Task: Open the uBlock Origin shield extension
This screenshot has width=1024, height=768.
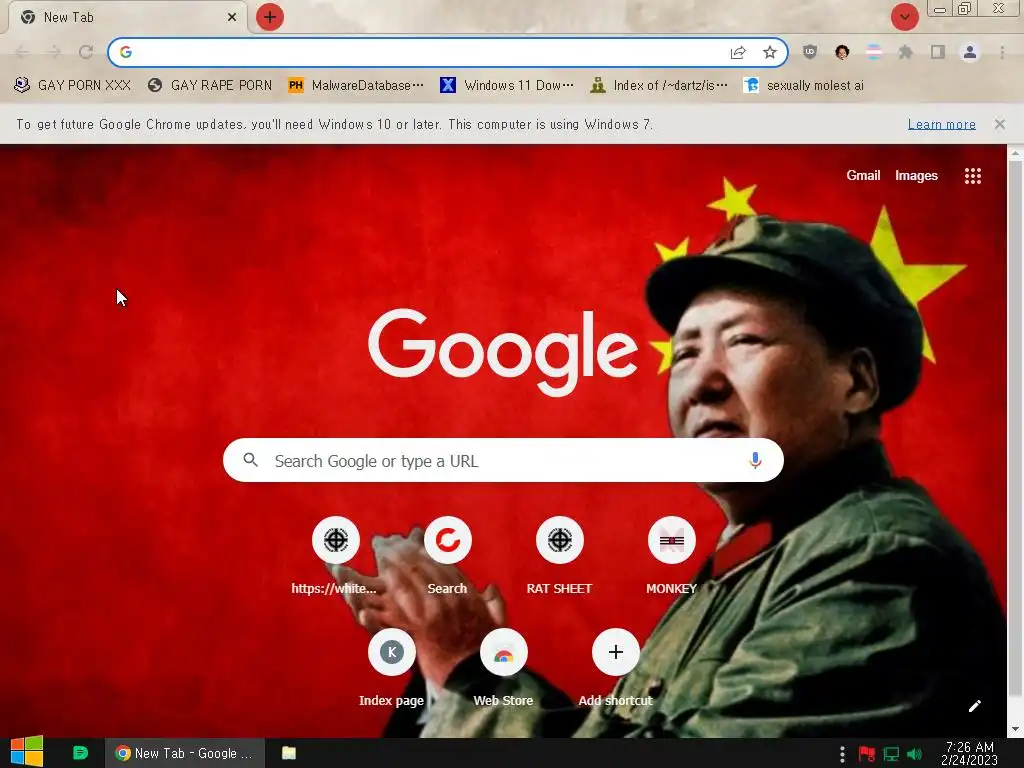Action: 810,52
